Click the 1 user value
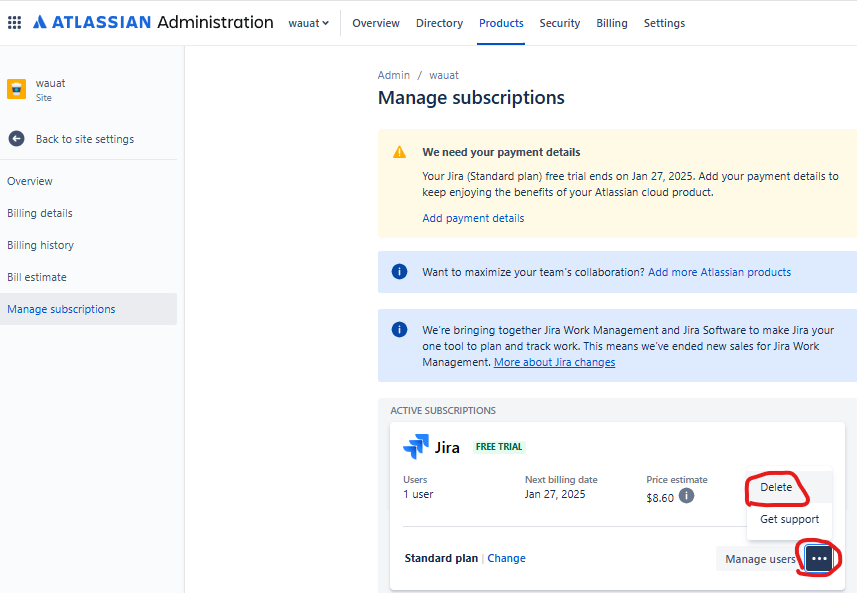The image size is (857, 593). coord(418,494)
